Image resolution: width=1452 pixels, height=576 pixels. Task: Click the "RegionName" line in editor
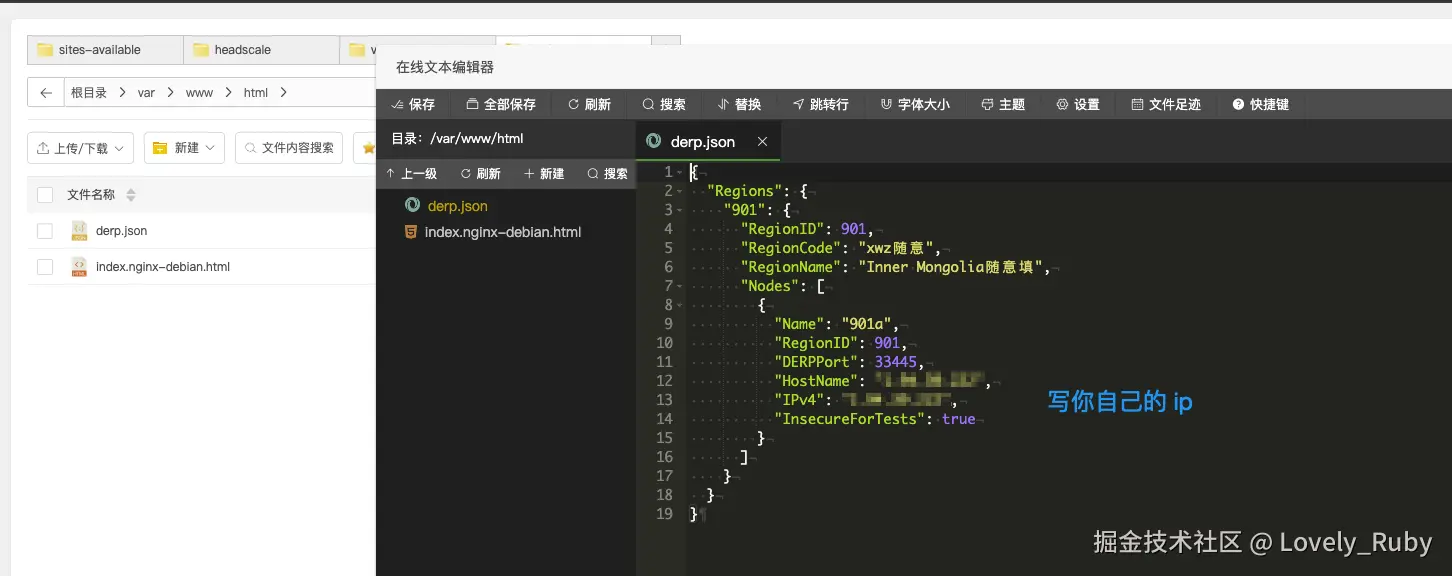coord(895,267)
